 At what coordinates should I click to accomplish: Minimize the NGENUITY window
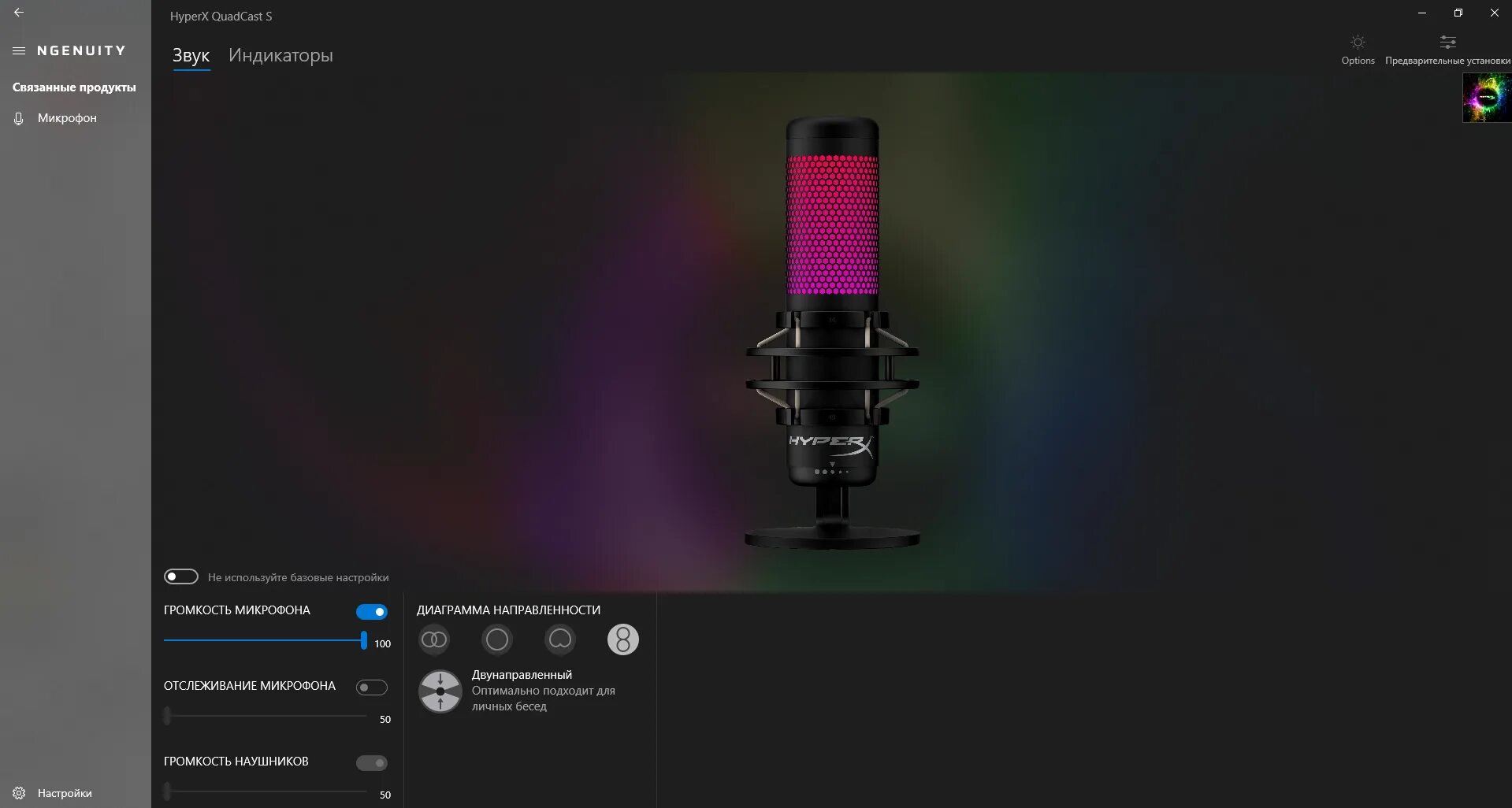1421,13
